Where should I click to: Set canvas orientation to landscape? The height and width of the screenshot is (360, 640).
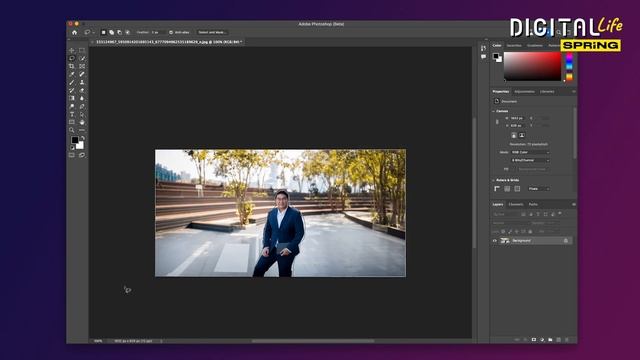[522, 136]
